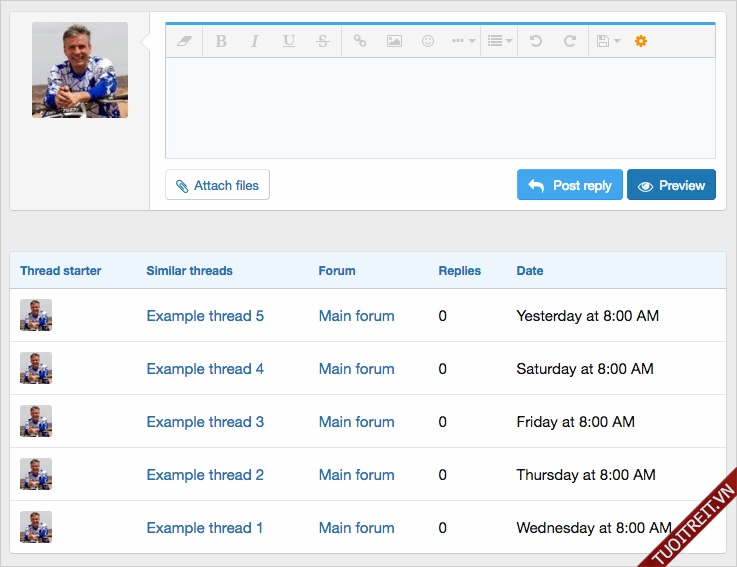Open the save drafts dropdown
This screenshot has width=737, height=567.
click(607, 41)
